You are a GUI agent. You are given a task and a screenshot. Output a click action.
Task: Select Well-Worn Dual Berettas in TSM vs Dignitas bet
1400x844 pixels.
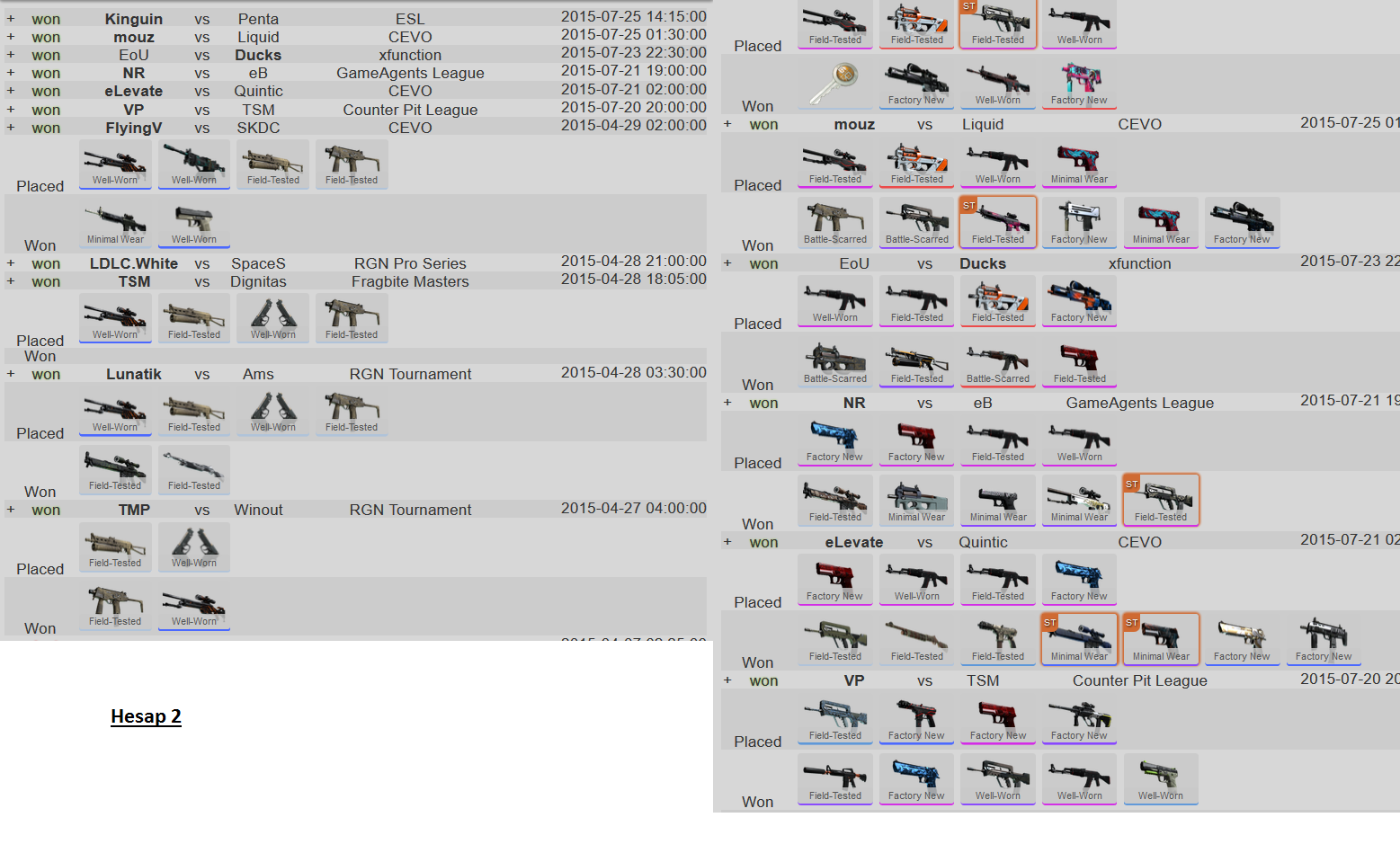[x=273, y=318]
